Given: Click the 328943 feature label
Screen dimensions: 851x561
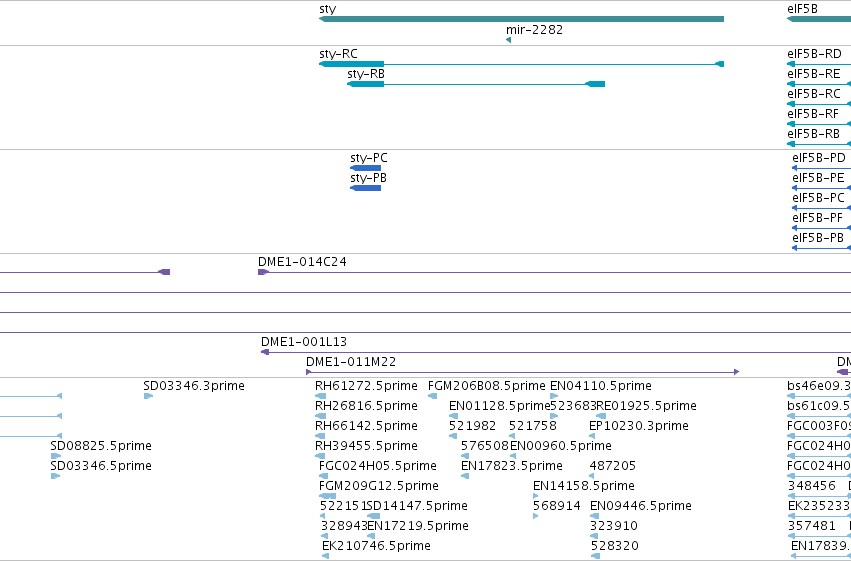Looking at the screenshot, I should pyautogui.click(x=344, y=526).
